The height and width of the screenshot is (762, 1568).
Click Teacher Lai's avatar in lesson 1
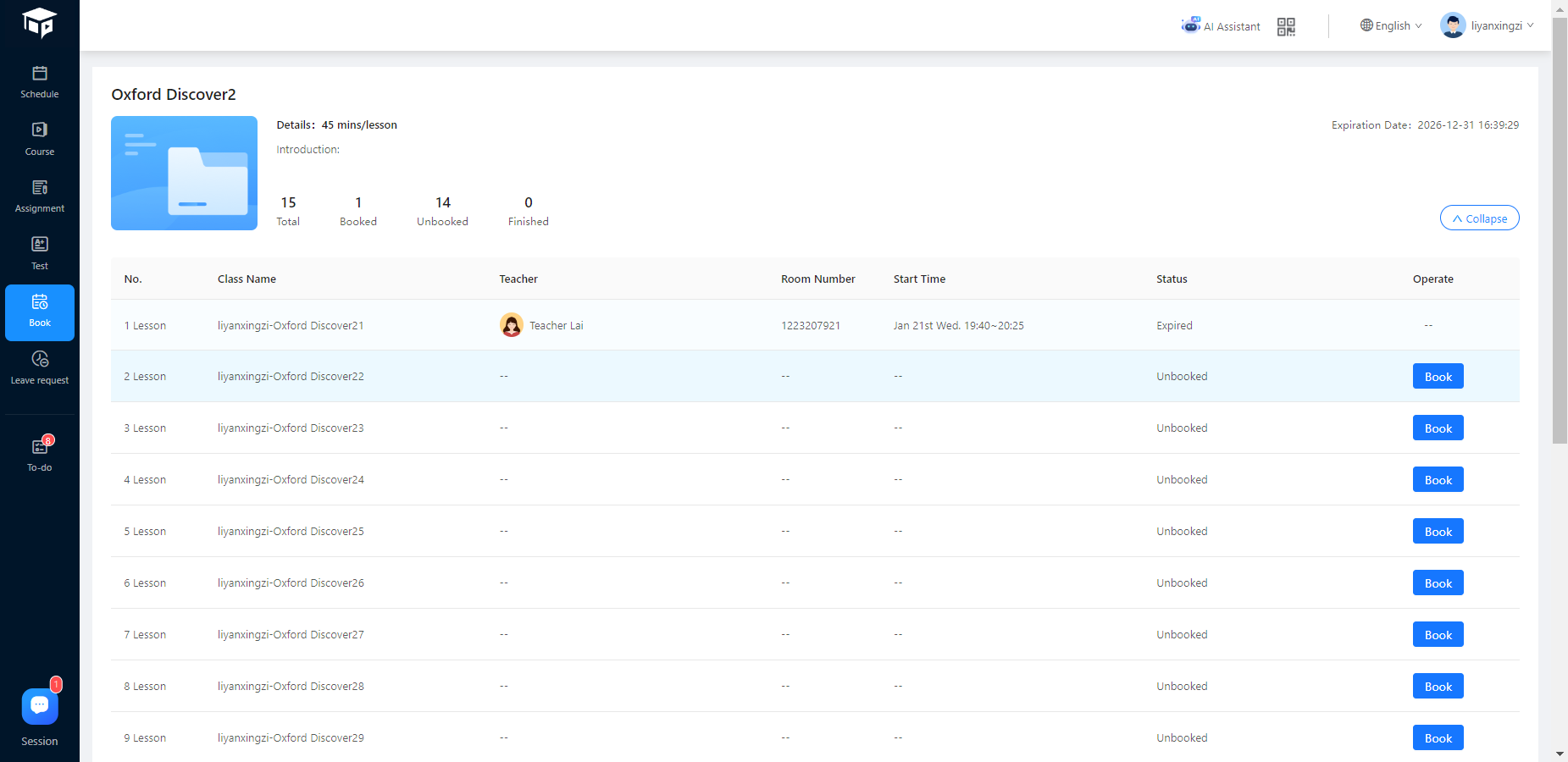tap(511, 325)
